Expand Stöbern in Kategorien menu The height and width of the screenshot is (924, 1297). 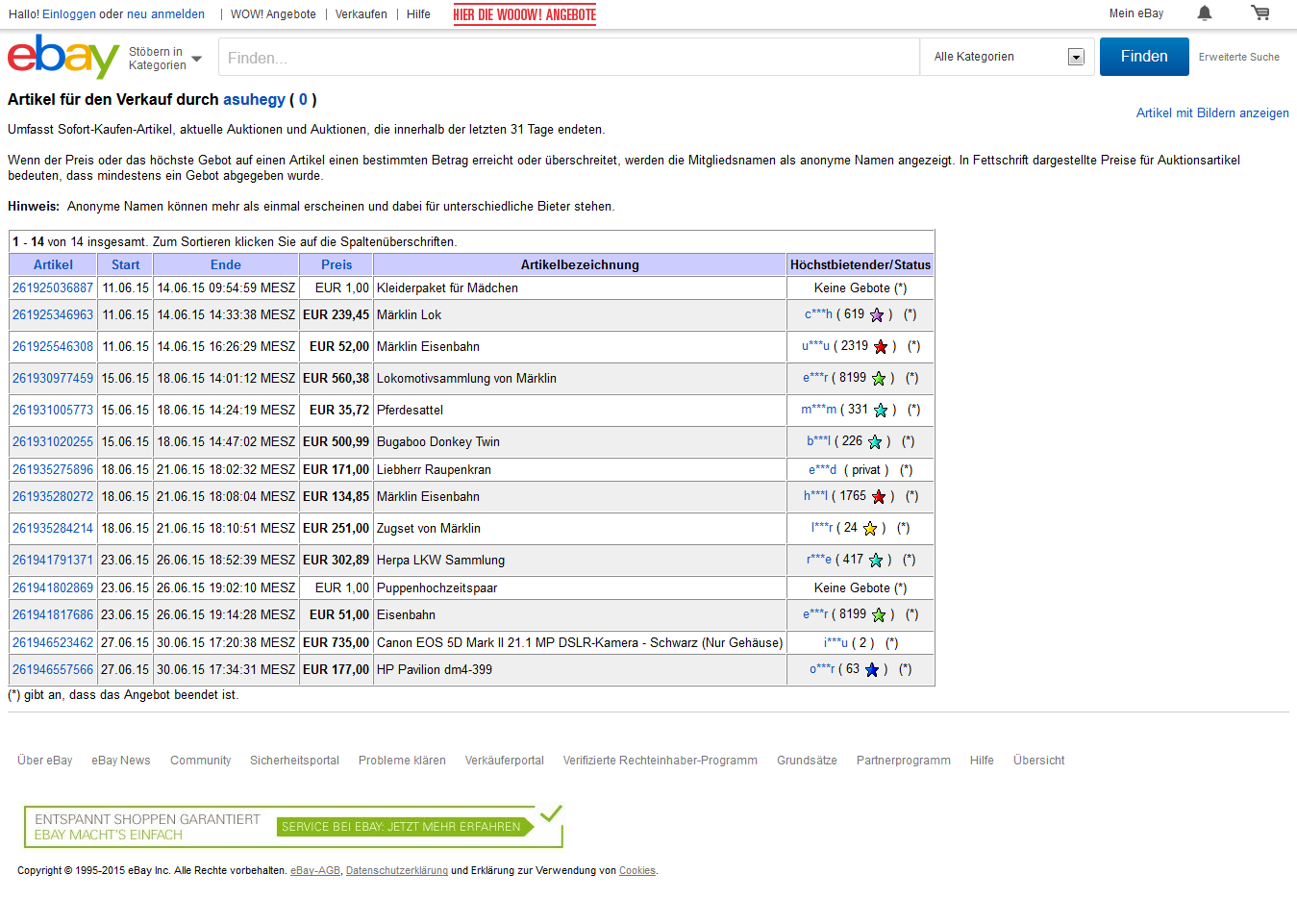click(165, 59)
